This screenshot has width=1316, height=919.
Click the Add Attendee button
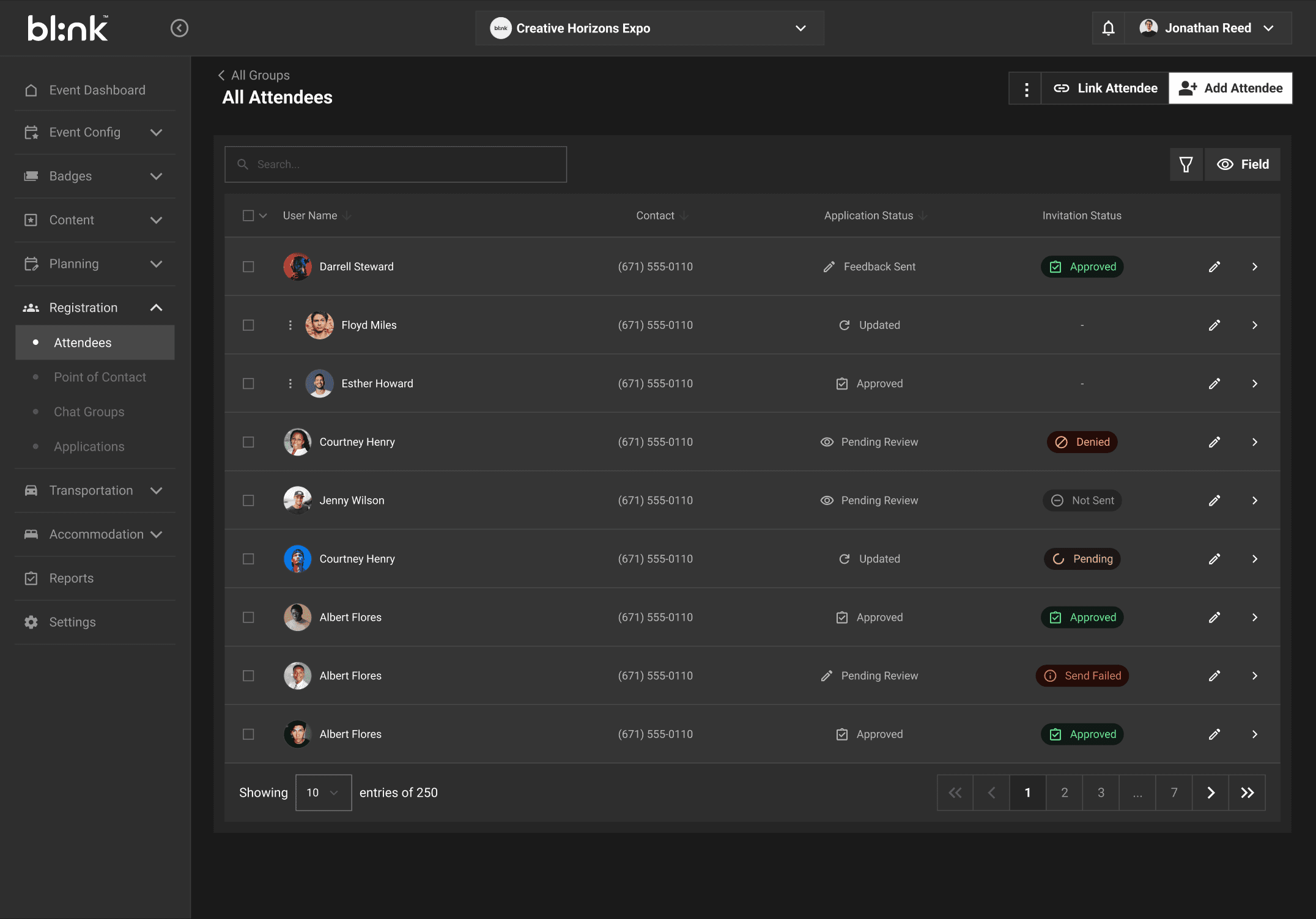coord(1230,89)
